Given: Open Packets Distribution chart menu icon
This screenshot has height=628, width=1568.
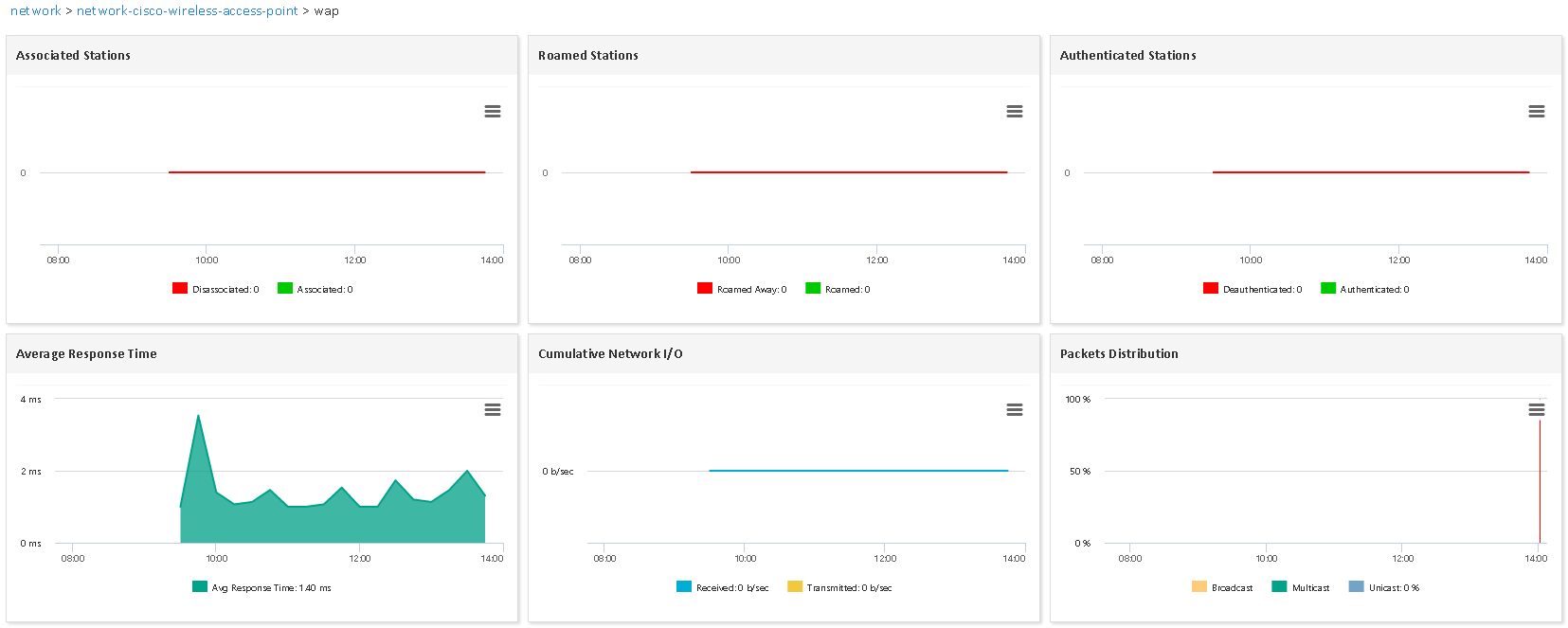Looking at the screenshot, I should point(1537,410).
